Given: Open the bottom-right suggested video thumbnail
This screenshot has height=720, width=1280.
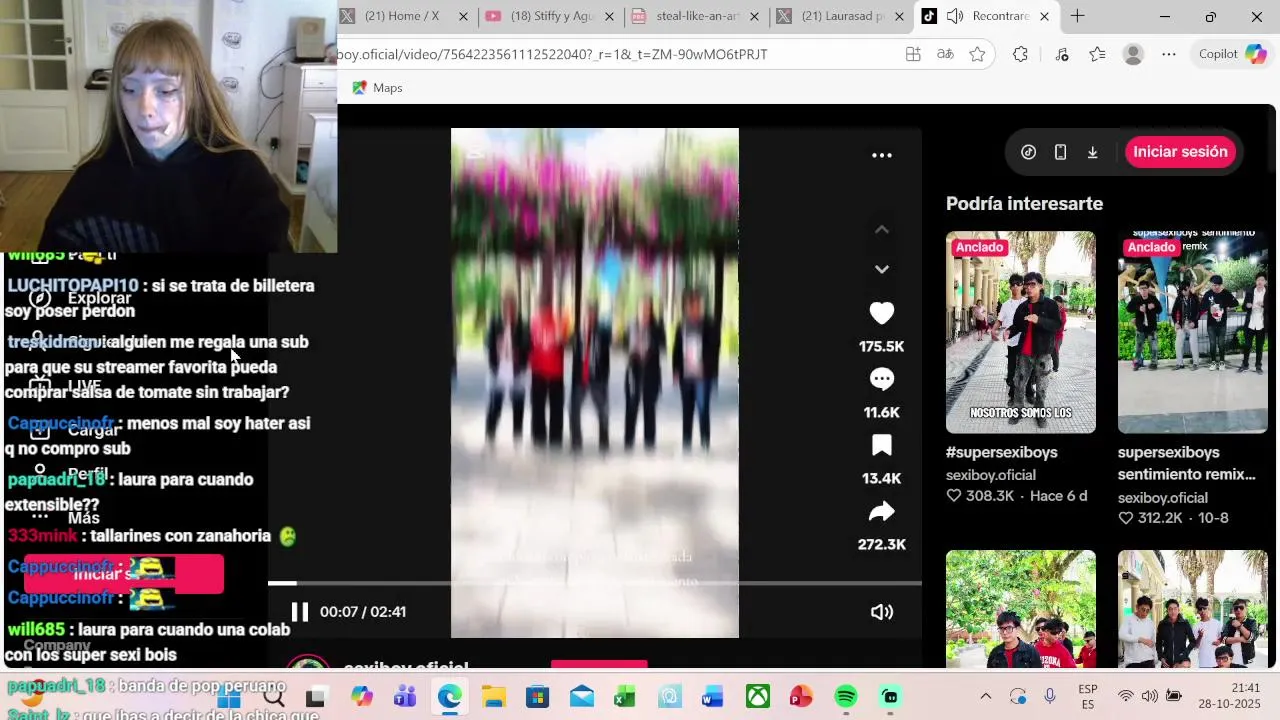Looking at the screenshot, I should click(1192, 608).
